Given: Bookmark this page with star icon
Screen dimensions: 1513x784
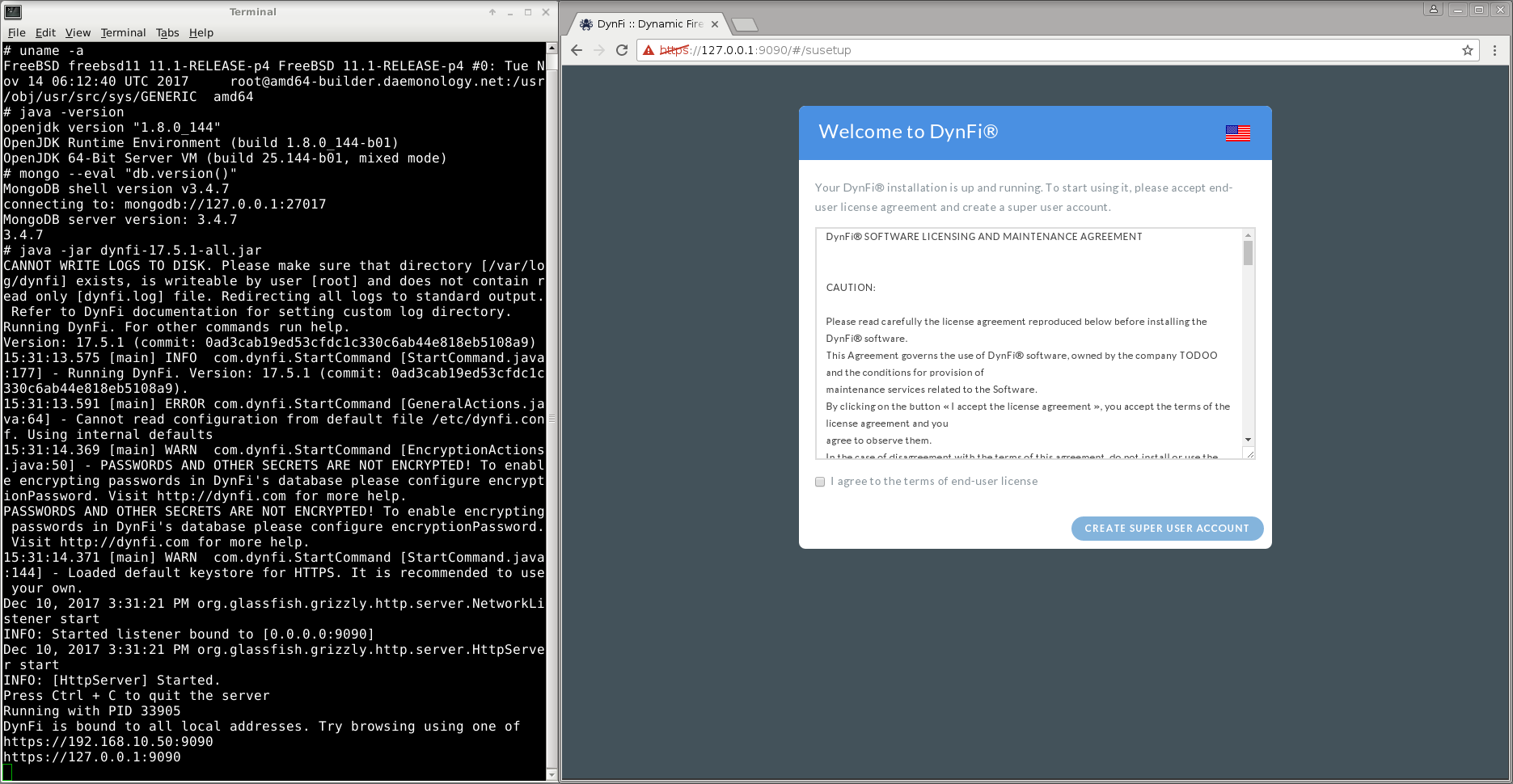Looking at the screenshot, I should click(1468, 50).
